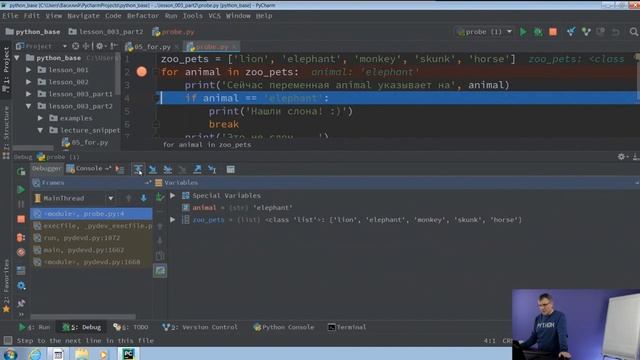Screen dimensions: 640x360
Task: Toggle Mute Breakpoints icon
Action: tap(21, 252)
